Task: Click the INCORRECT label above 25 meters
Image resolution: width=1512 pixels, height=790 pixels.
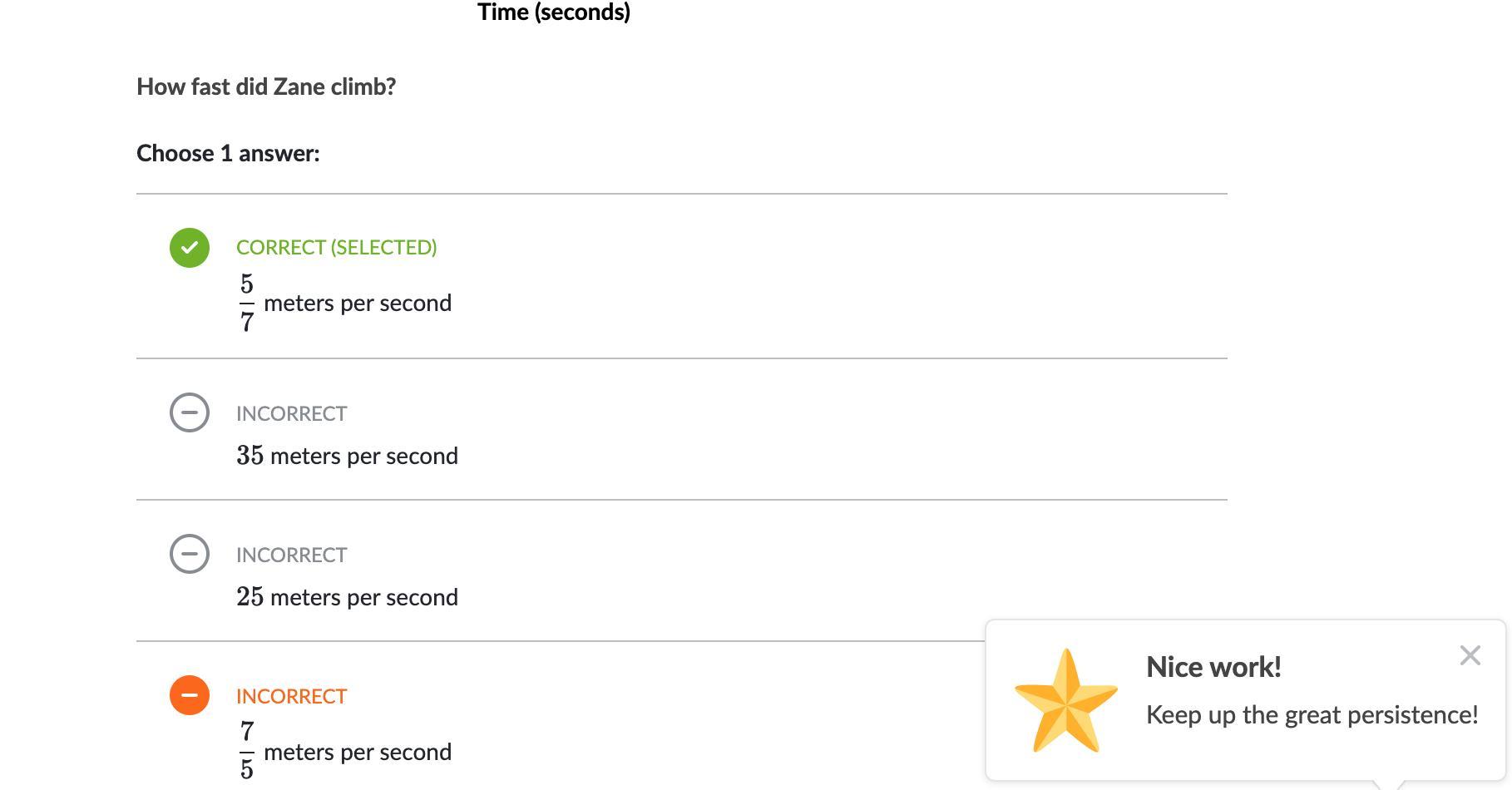Action: coord(291,555)
